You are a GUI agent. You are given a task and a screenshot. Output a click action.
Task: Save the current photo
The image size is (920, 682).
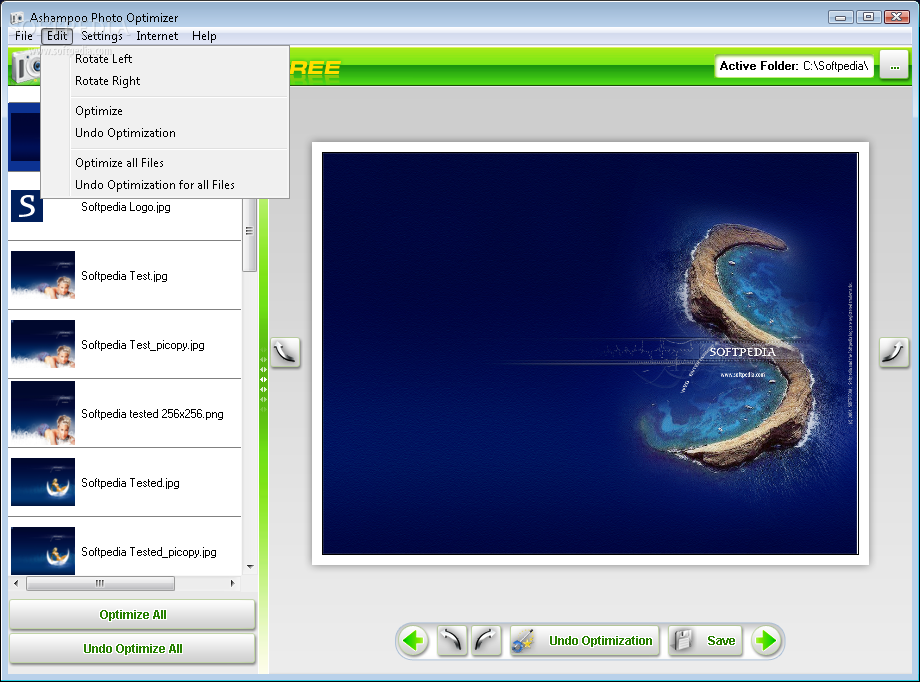pos(705,640)
